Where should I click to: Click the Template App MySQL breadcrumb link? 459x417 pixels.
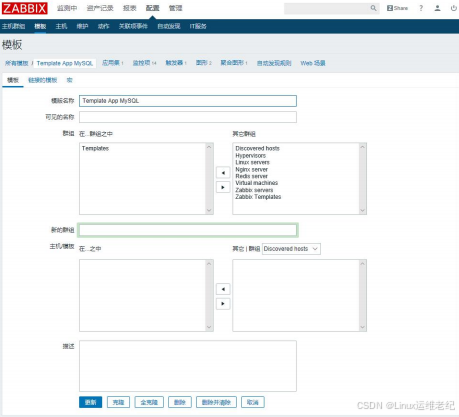click(x=65, y=63)
